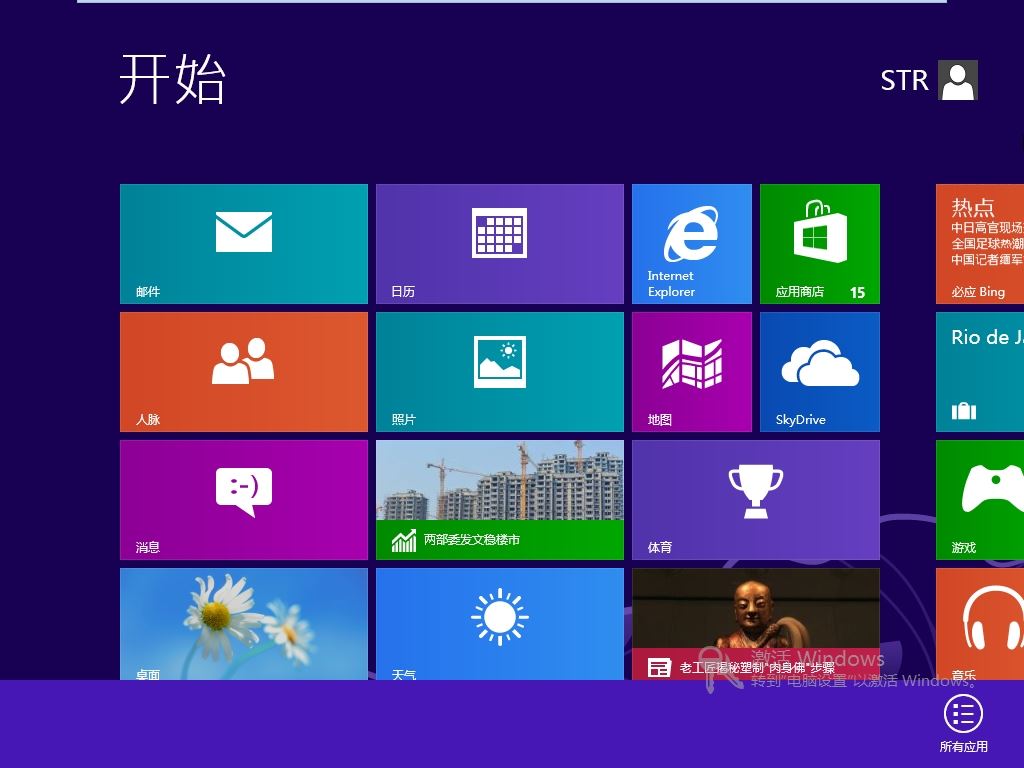This screenshot has height=768, width=1024.
Task: Open the Finance tile with the building photo
Action: coord(500,500)
